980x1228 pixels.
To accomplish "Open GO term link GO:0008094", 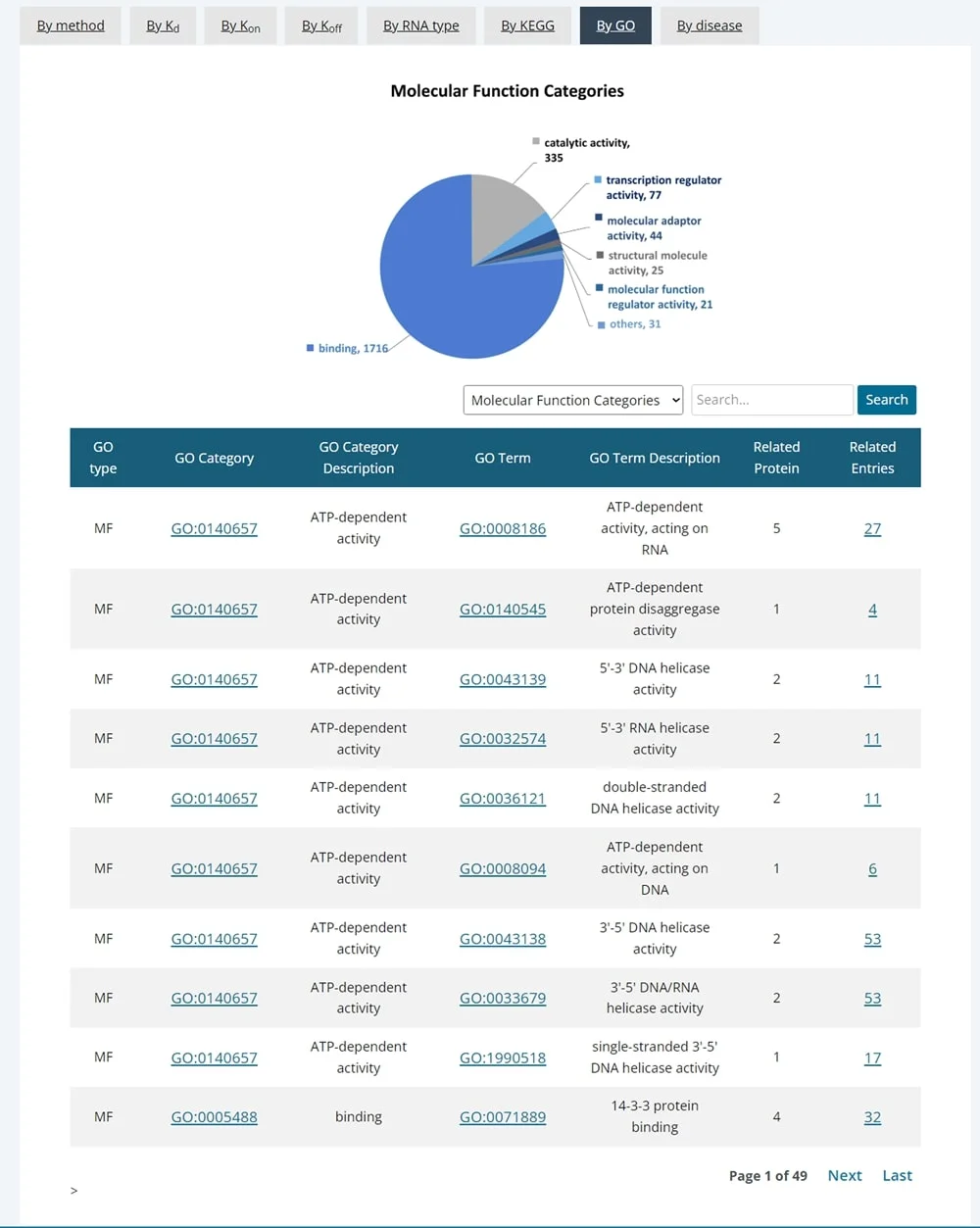I will (x=503, y=868).
